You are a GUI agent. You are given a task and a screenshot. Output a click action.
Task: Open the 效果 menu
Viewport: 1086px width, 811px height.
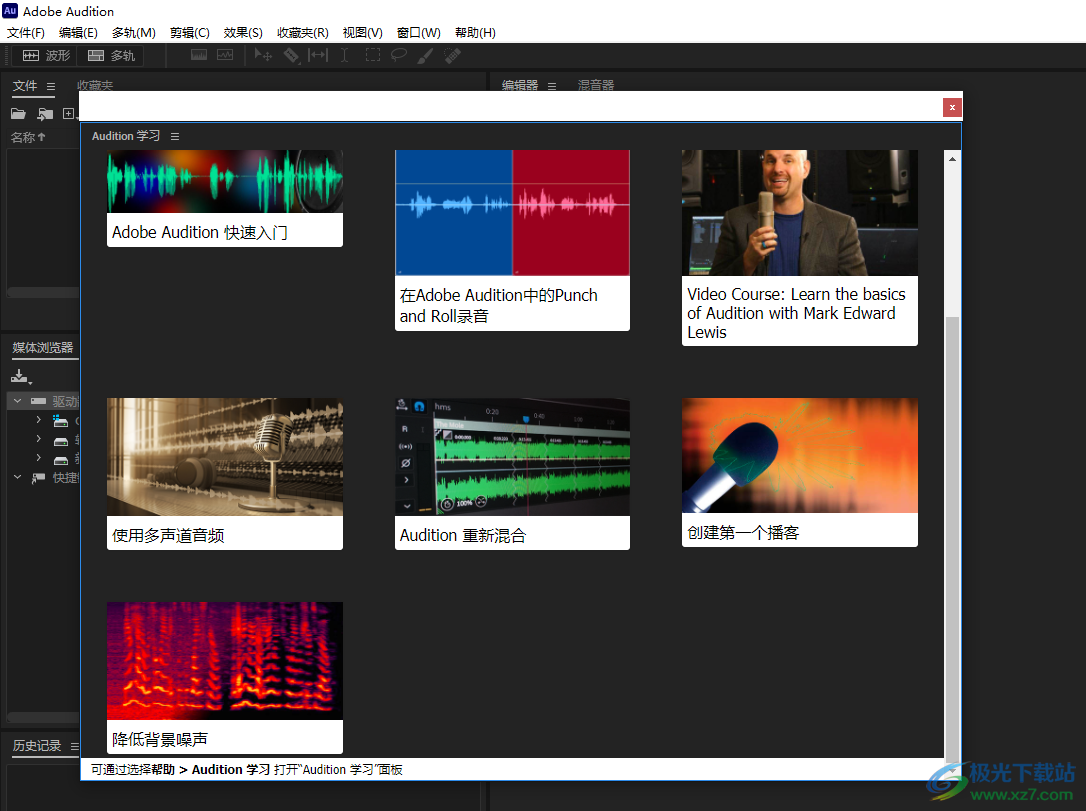point(242,31)
